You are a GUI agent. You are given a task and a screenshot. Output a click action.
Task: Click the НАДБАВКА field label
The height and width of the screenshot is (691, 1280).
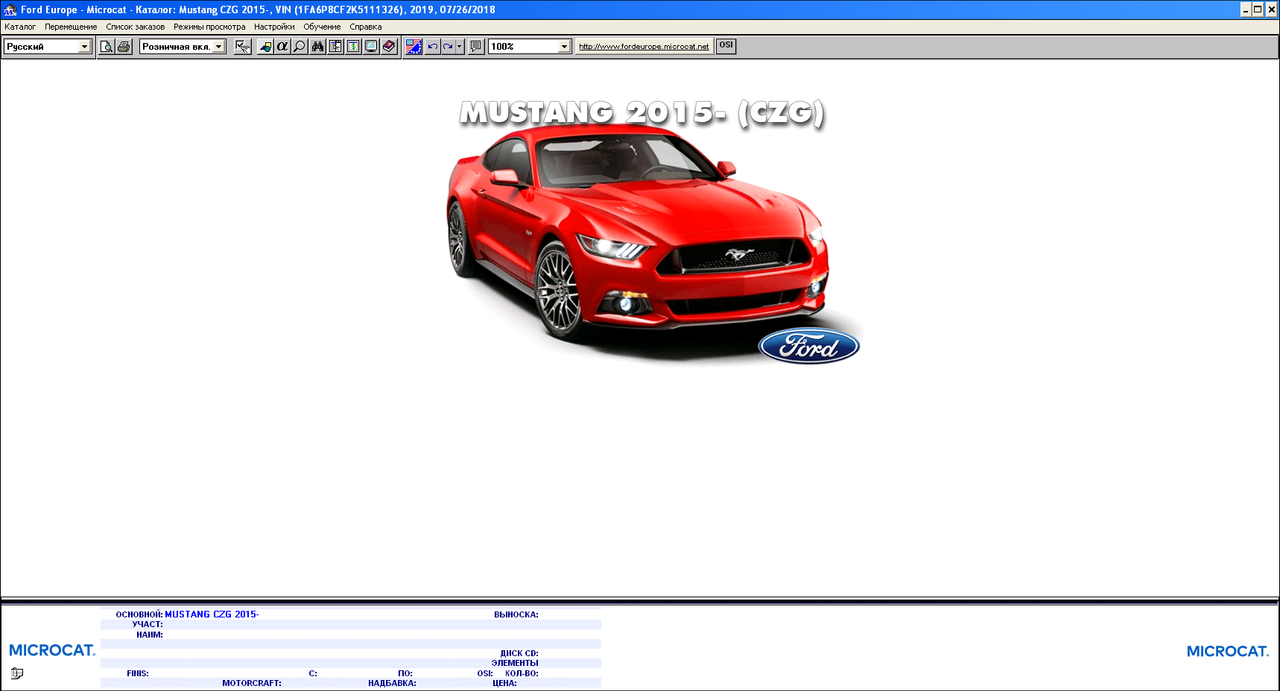coord(392,683)
